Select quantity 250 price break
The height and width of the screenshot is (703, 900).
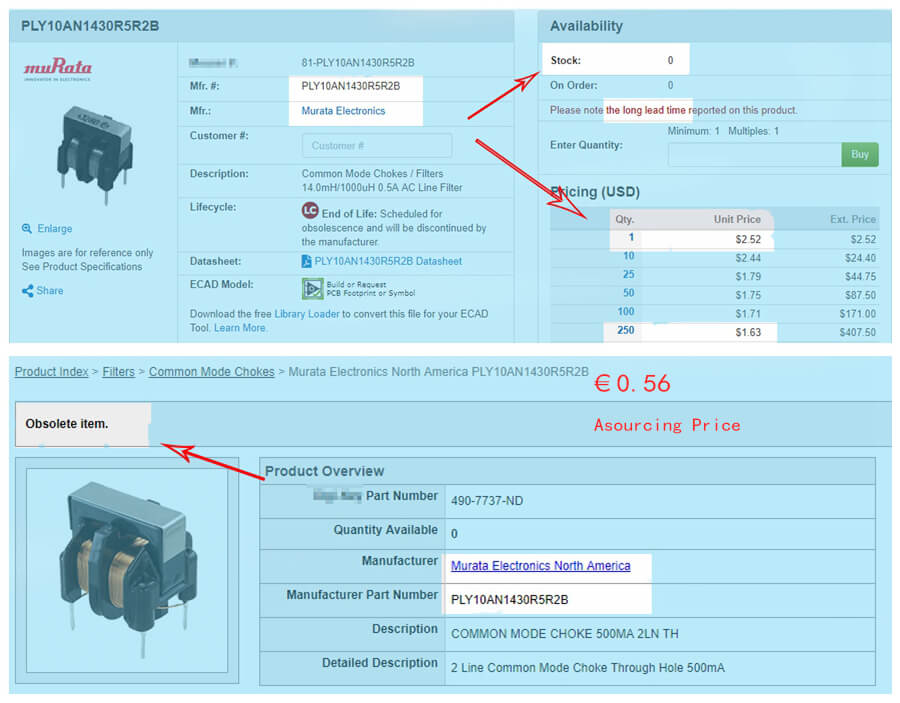[x=626, y=331]
